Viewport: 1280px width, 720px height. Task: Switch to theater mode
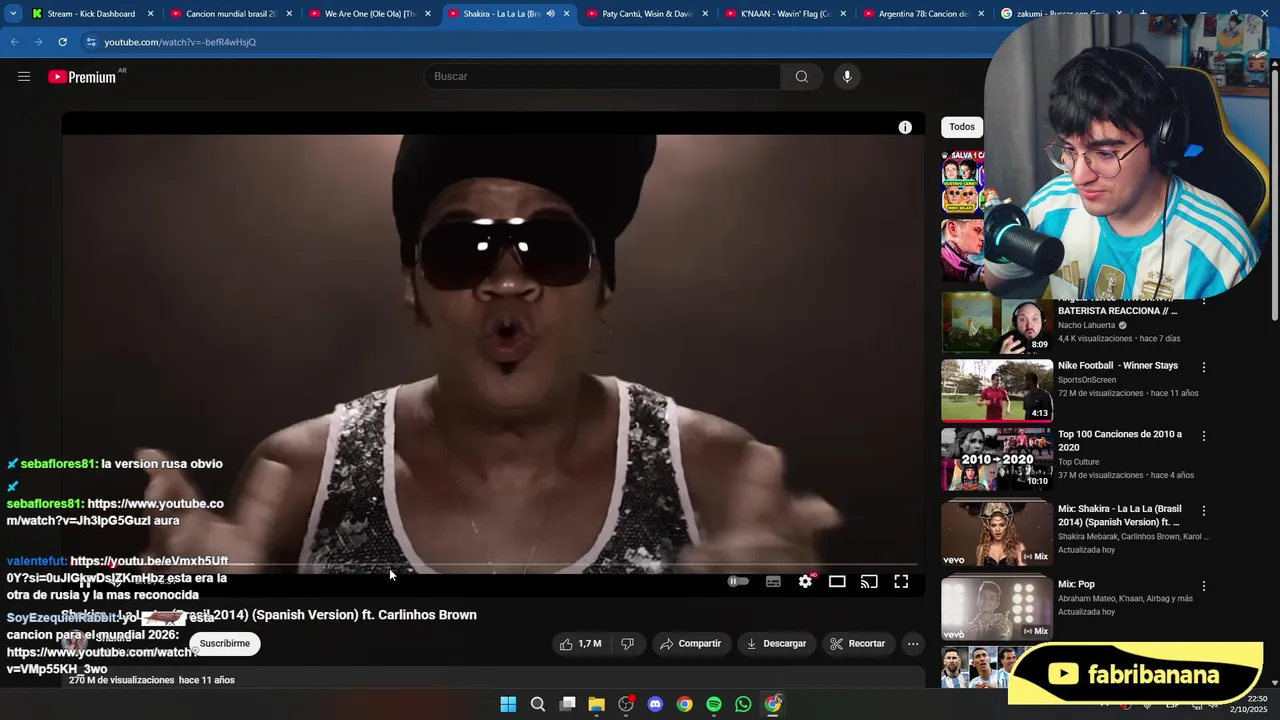pos(837,581)
